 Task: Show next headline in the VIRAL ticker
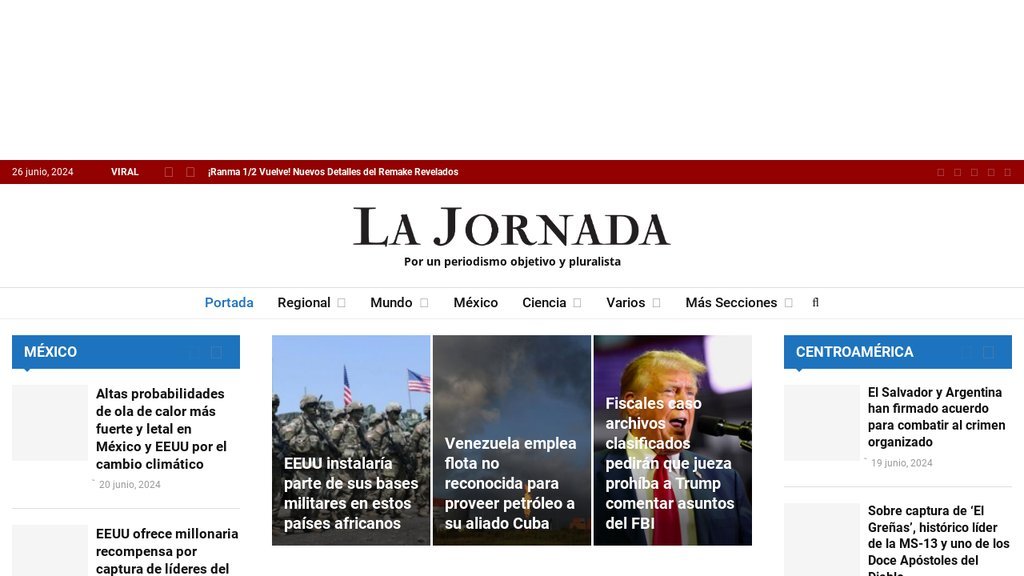coord(190,172)
